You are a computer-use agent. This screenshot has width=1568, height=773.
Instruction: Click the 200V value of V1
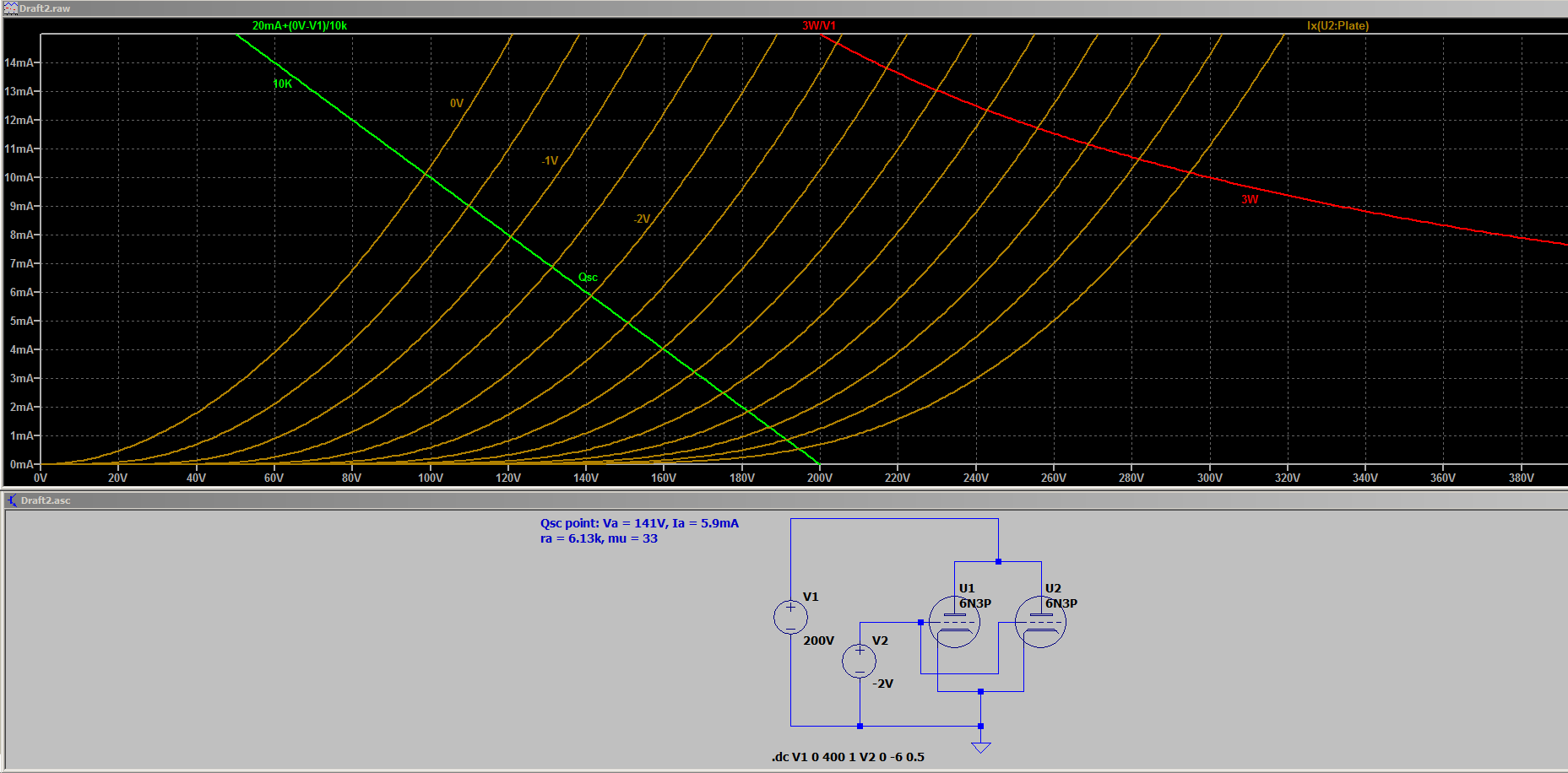point(818,641)
